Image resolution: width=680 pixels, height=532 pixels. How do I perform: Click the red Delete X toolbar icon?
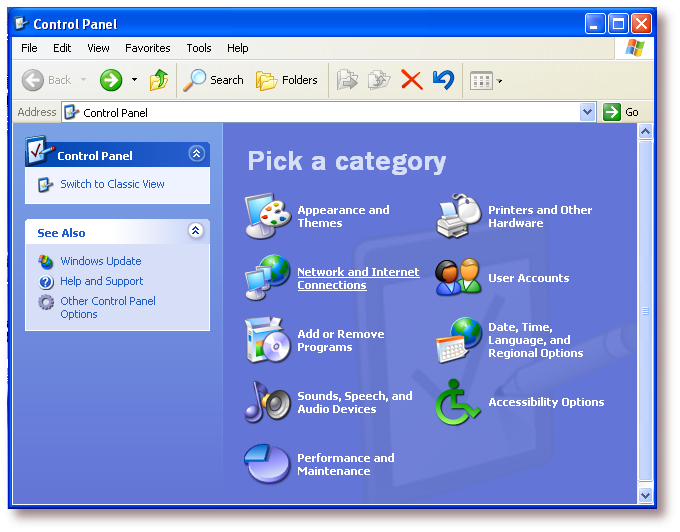coord(411,80)
